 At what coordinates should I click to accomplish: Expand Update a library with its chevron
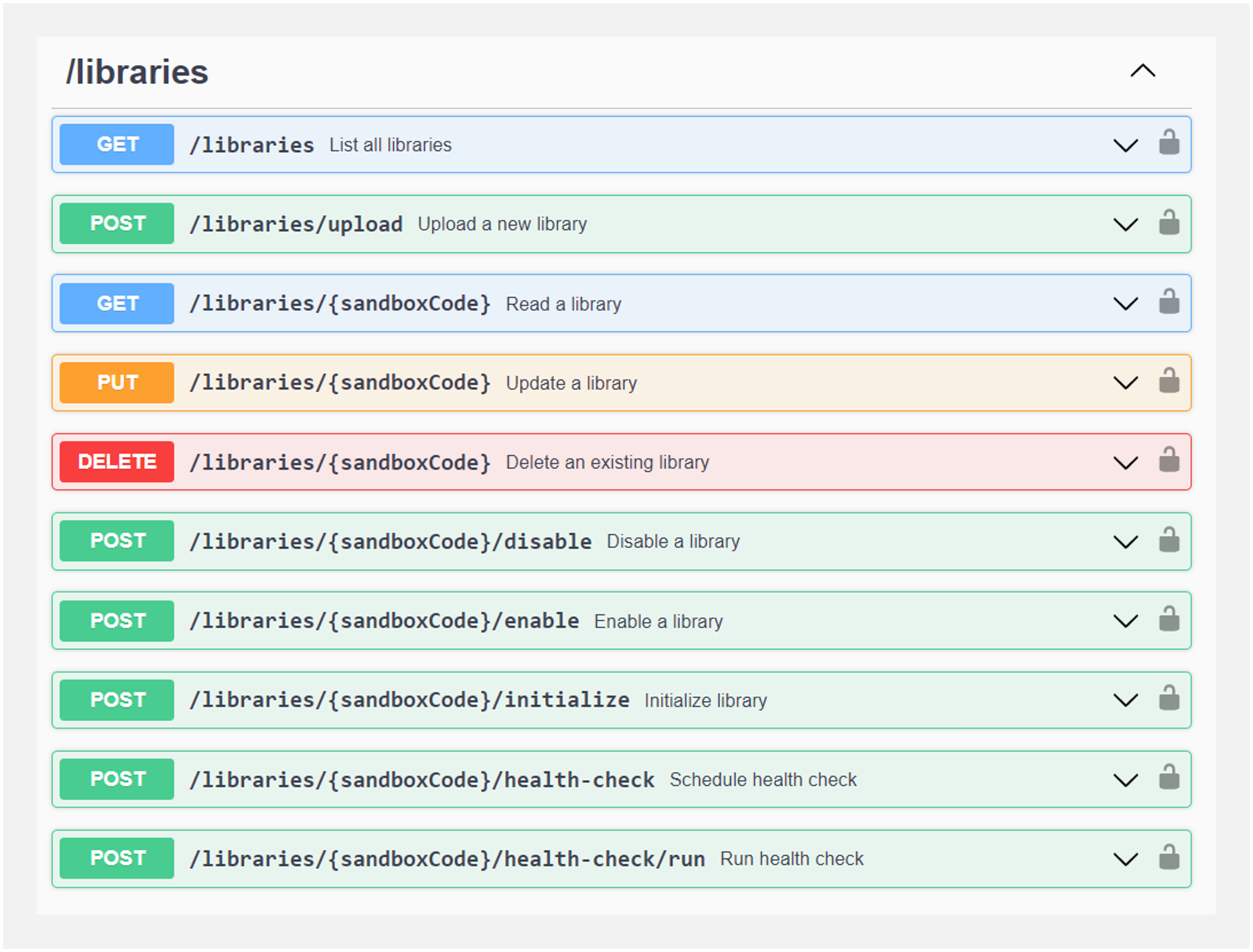(x=1126, y=383)
